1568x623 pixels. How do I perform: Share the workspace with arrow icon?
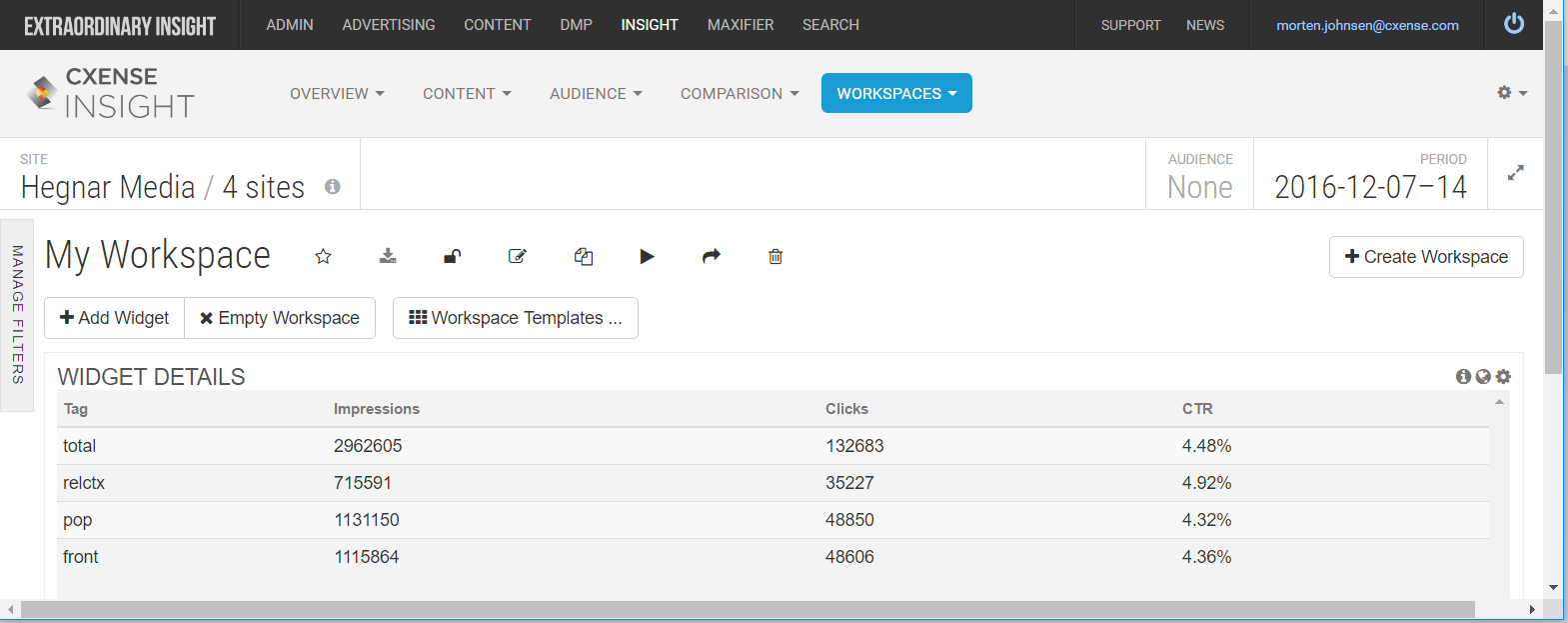pos(712,256)
